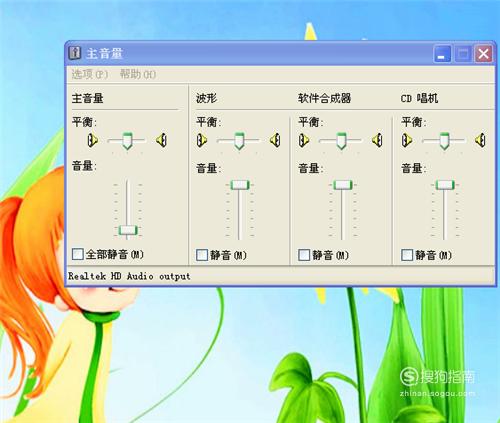
Task: Click left speaker icon in CD 唱机 balance
Action: point(407,140)
